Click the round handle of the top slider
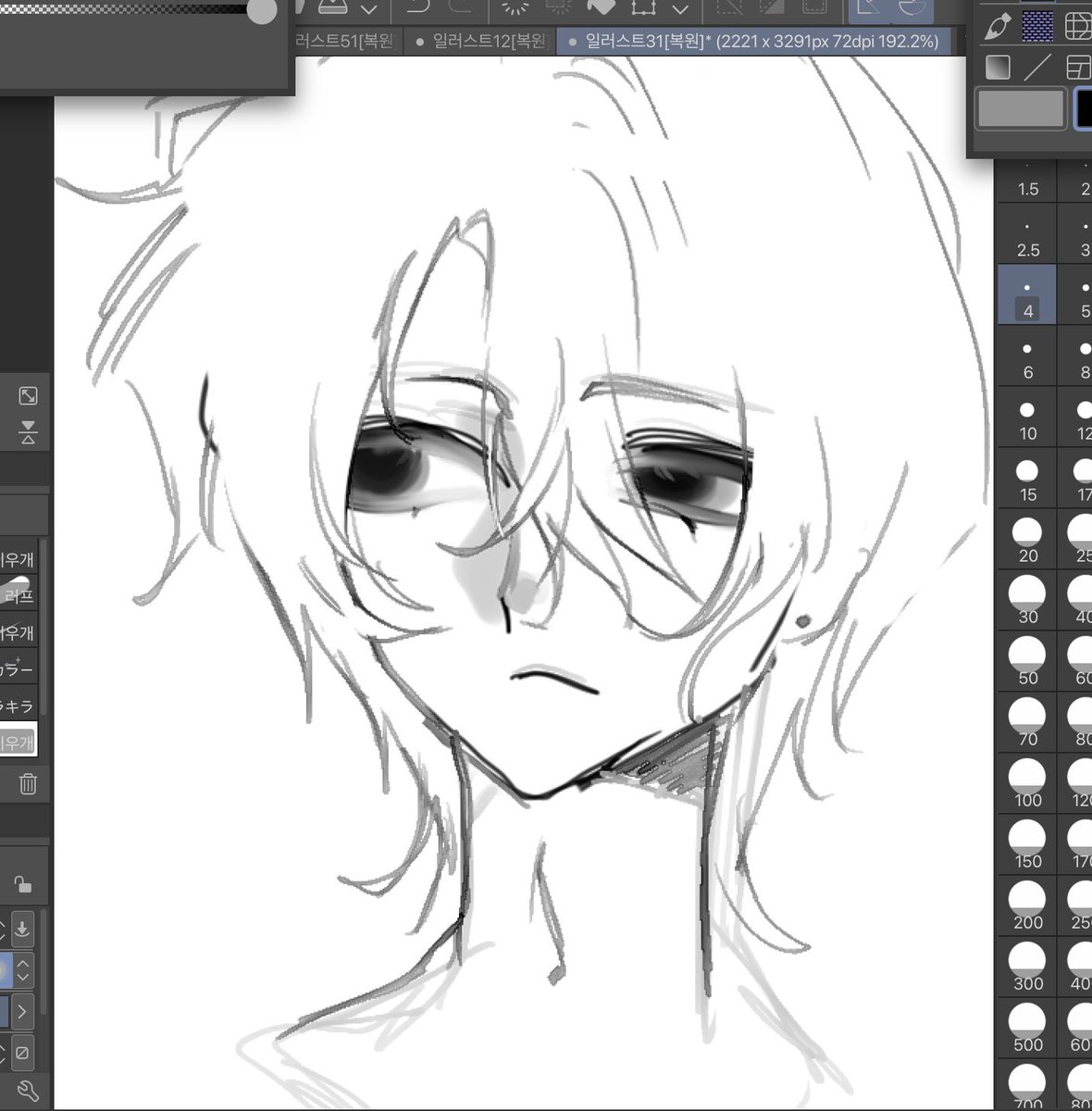The image size is (1092, 1111). click(x=263, y=10)
